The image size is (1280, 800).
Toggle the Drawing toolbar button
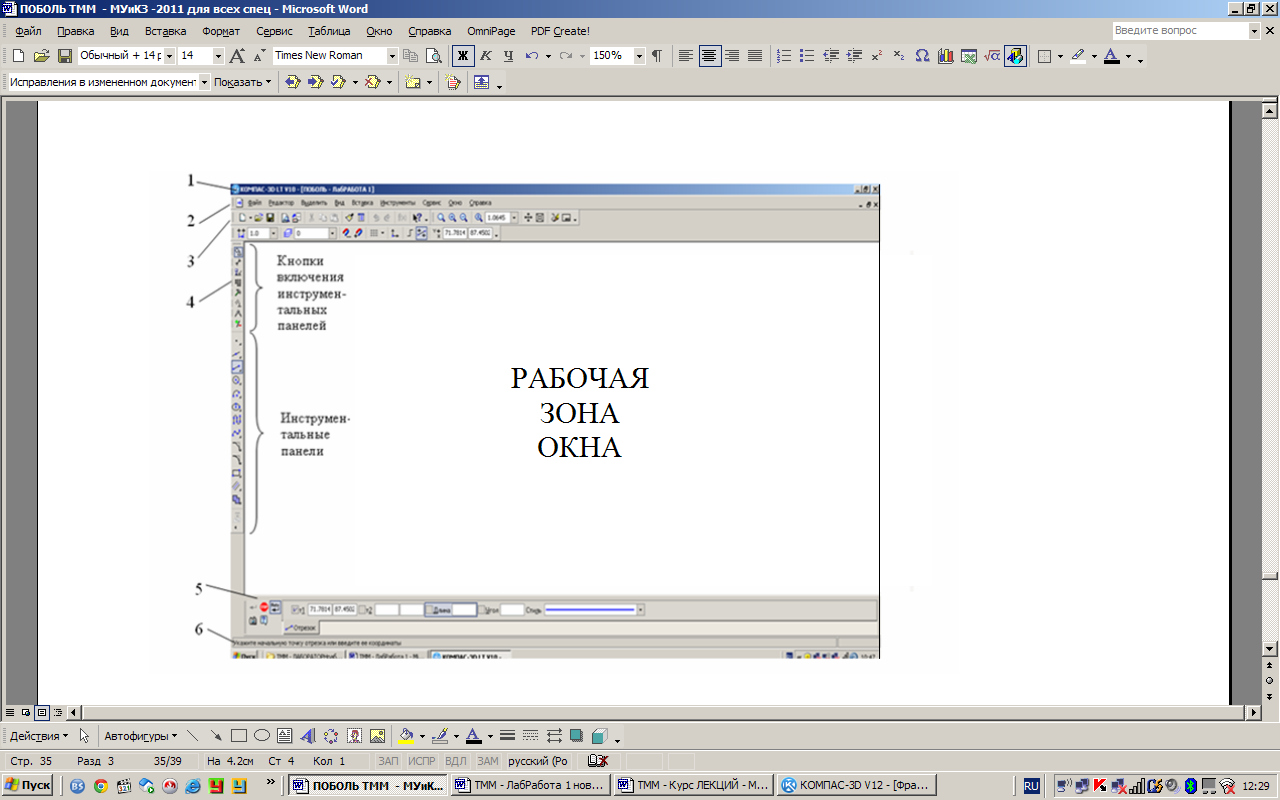click(x=1015, y=56)
